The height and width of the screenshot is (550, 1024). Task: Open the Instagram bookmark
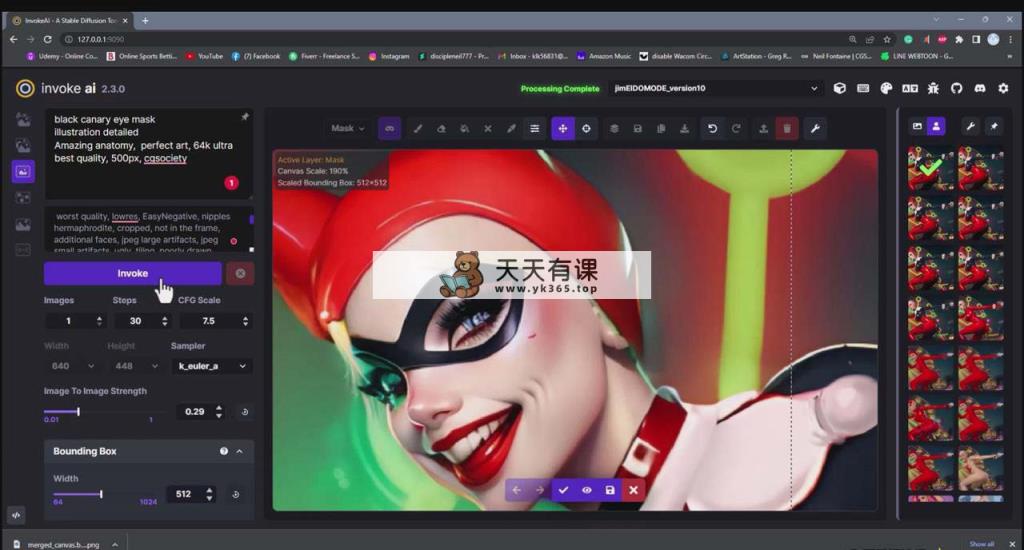(389, 57)
